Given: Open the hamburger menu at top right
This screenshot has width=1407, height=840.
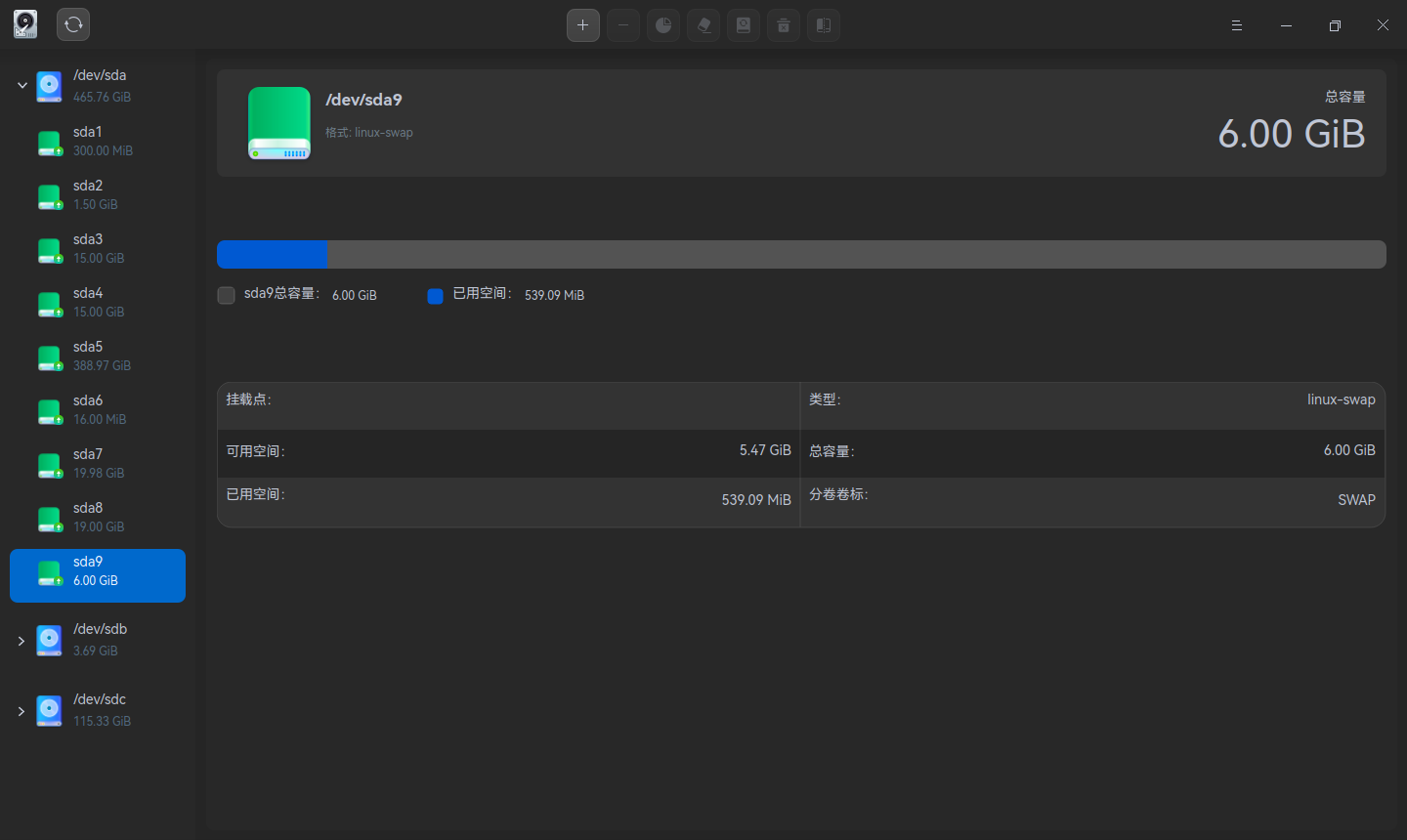Looking at the screenshot, I should tap(1236, 24).
